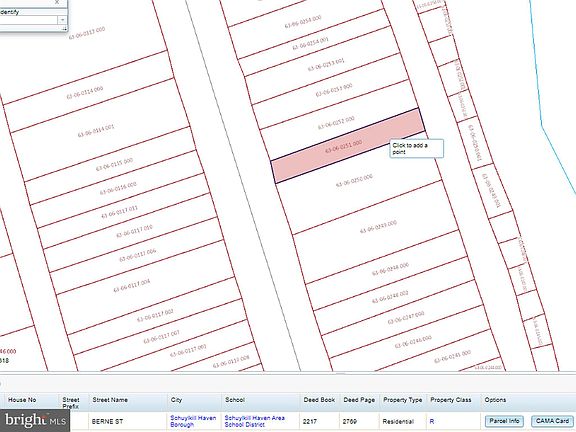This screenshot has height=432, width=576.
Task: Follow the Schuylkill Haven Borough link
Action: [193, 421]
